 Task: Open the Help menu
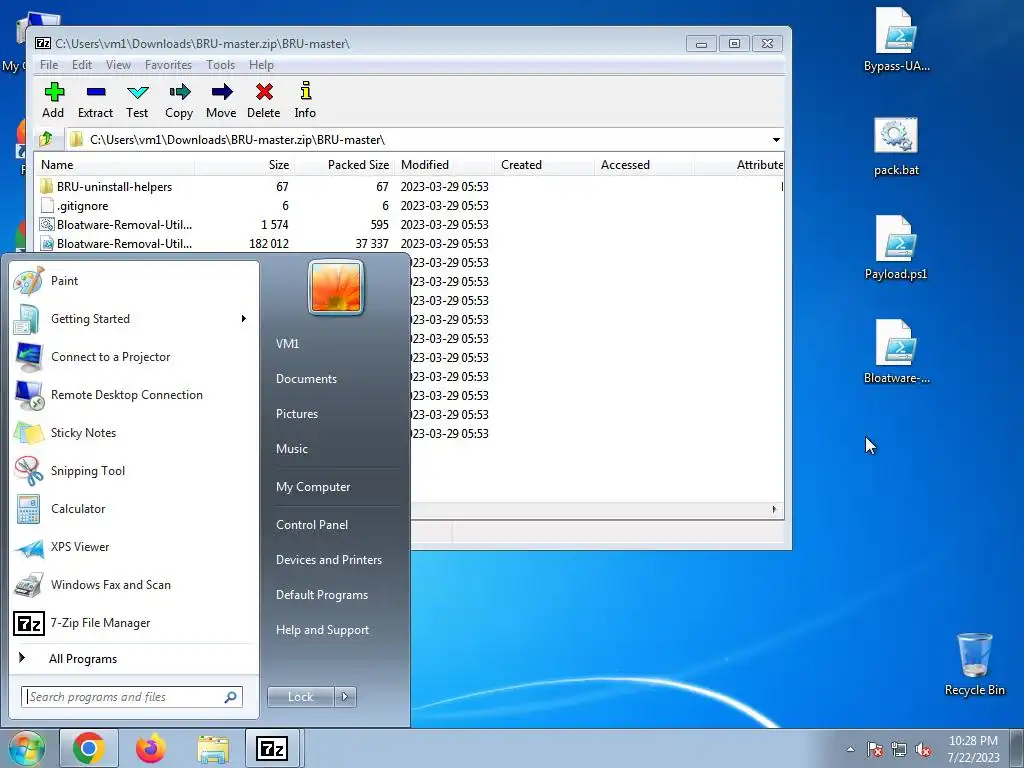pyautogui.click(x=261, y=65)
